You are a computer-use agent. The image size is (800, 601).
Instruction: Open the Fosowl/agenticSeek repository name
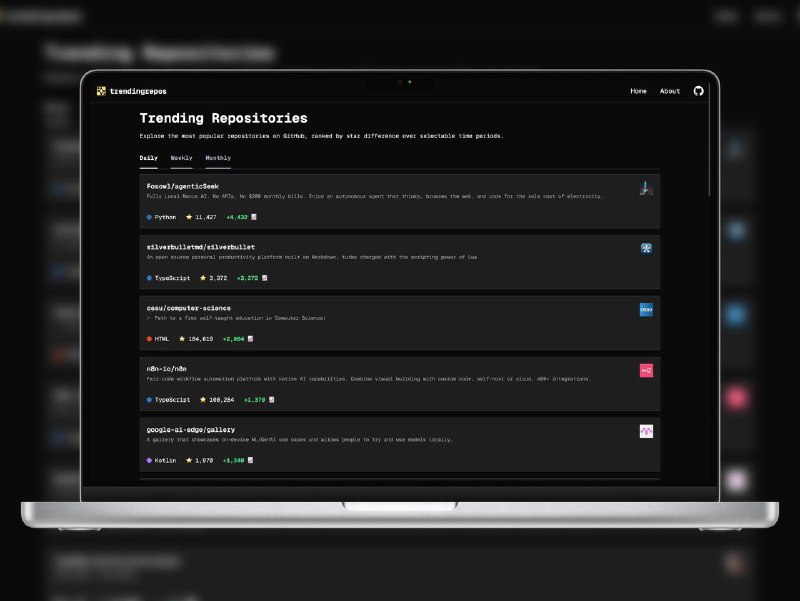(182, 185)
